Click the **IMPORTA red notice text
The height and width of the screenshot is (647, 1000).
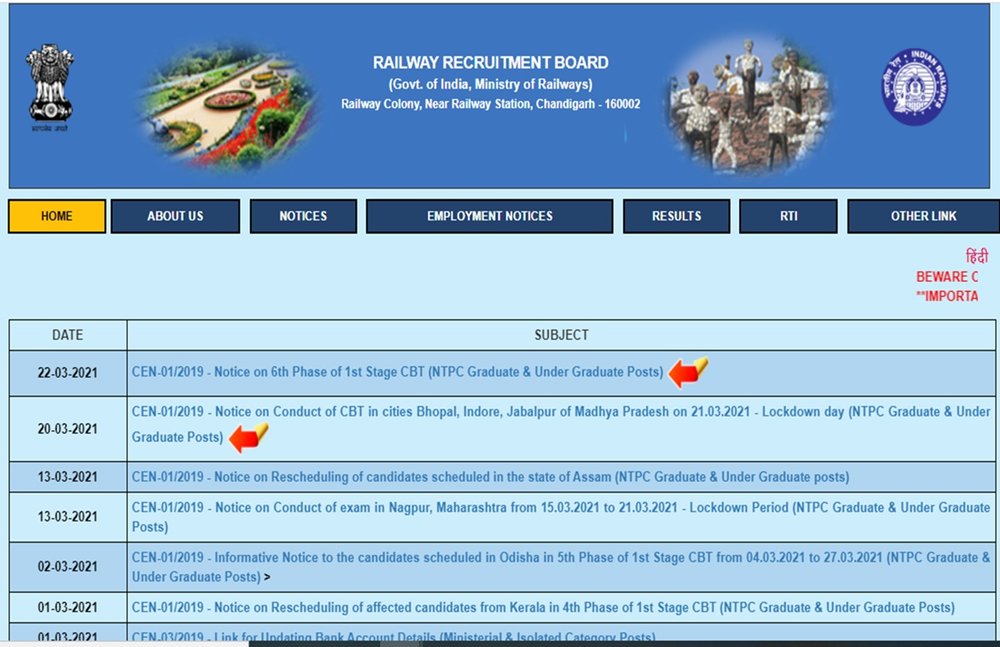[x=947, y=296]
